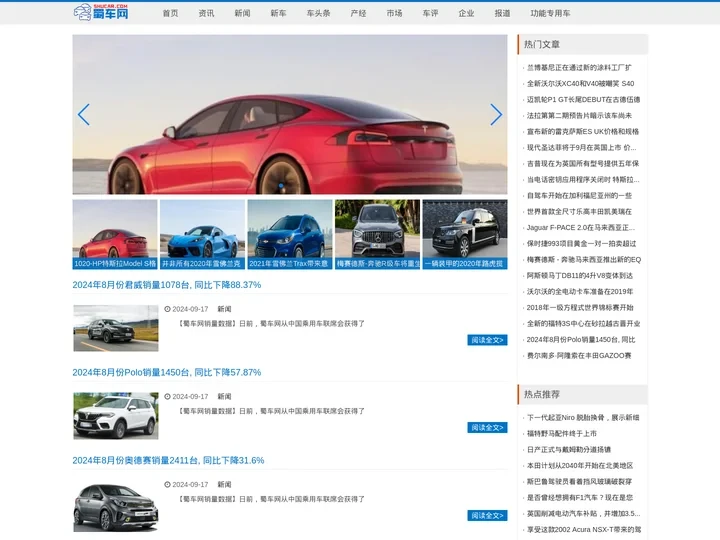Image resolution: width=720 pixels, height=540 pixels.
Task: Open 吉普现在为英国所有型号提供五年保 link
Action: pos(583,163)
